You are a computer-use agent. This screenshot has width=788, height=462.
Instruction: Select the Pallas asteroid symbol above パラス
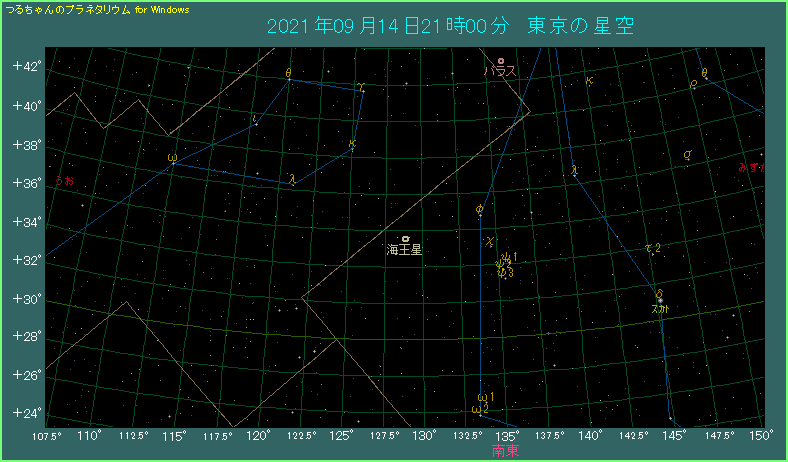pos(500,61)
